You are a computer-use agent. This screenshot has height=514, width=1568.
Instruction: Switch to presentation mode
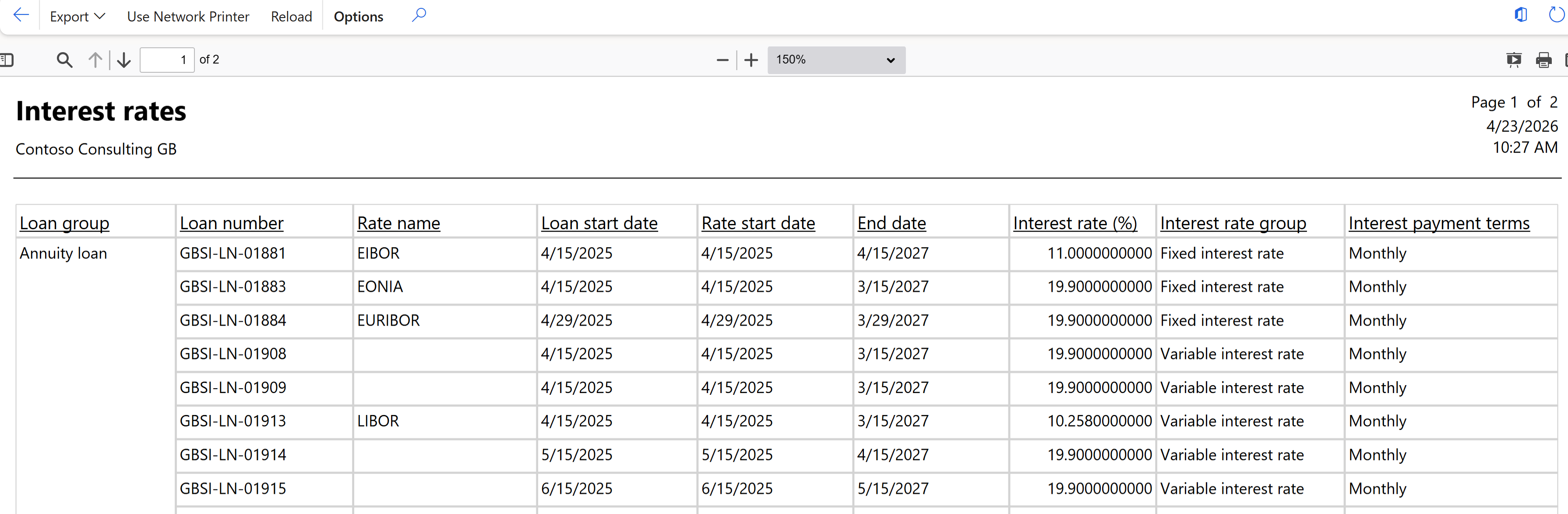pyautogui.click(x=1513, y=60)
